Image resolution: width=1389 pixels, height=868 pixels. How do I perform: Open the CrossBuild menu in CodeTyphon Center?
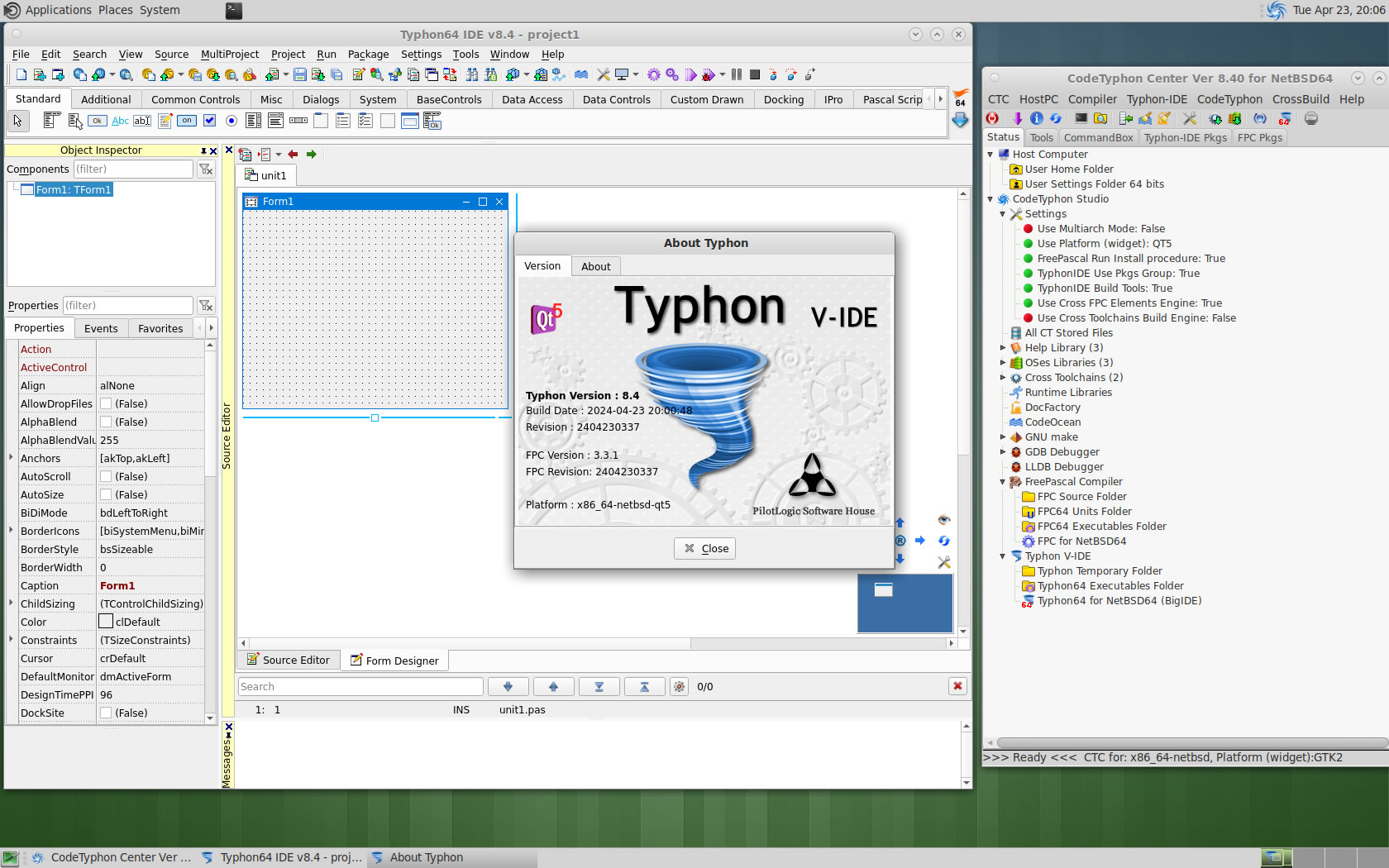[x=1301, y=99]
